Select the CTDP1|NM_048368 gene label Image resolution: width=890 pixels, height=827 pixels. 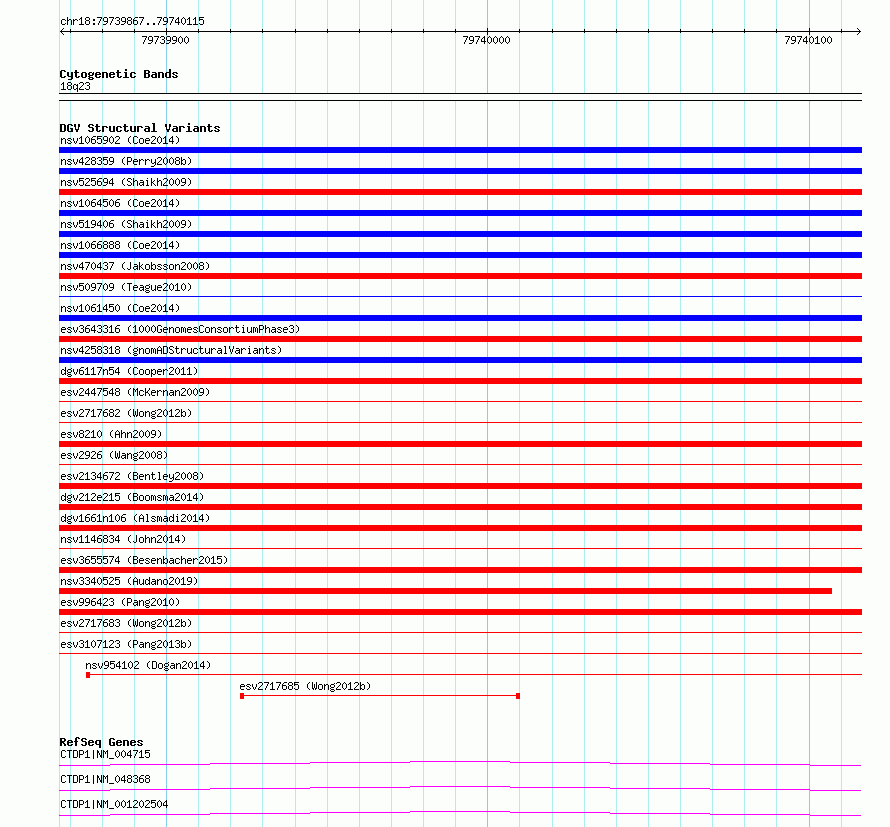click(105, 779)
